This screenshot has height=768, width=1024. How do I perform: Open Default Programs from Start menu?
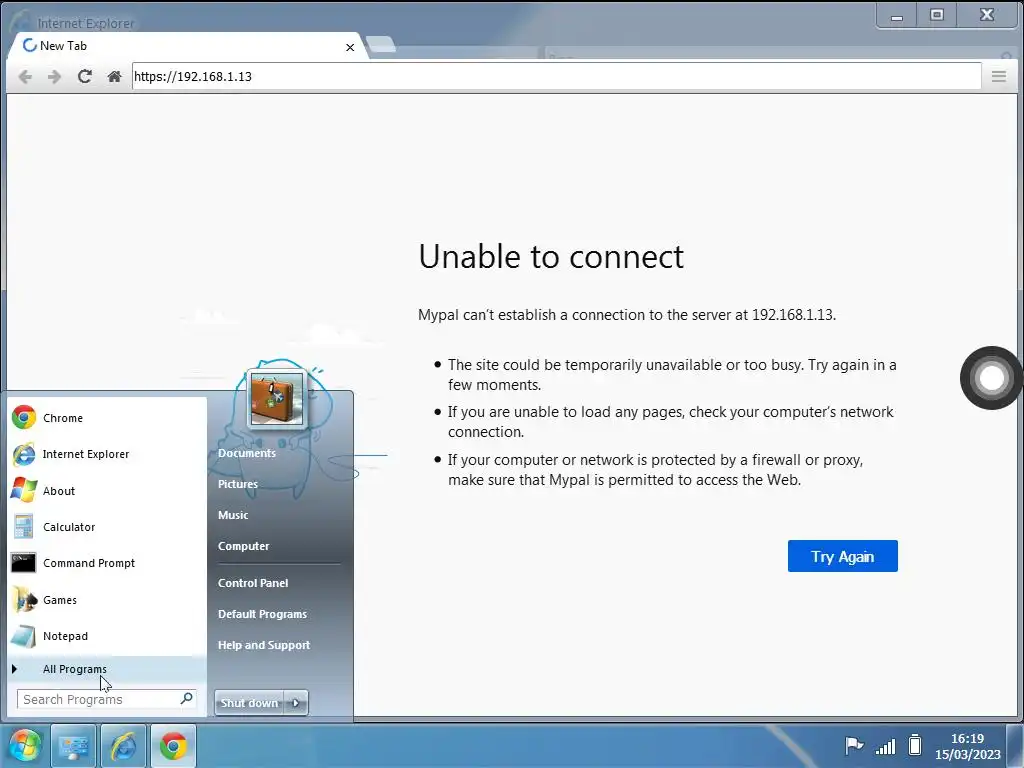(263, 614)
